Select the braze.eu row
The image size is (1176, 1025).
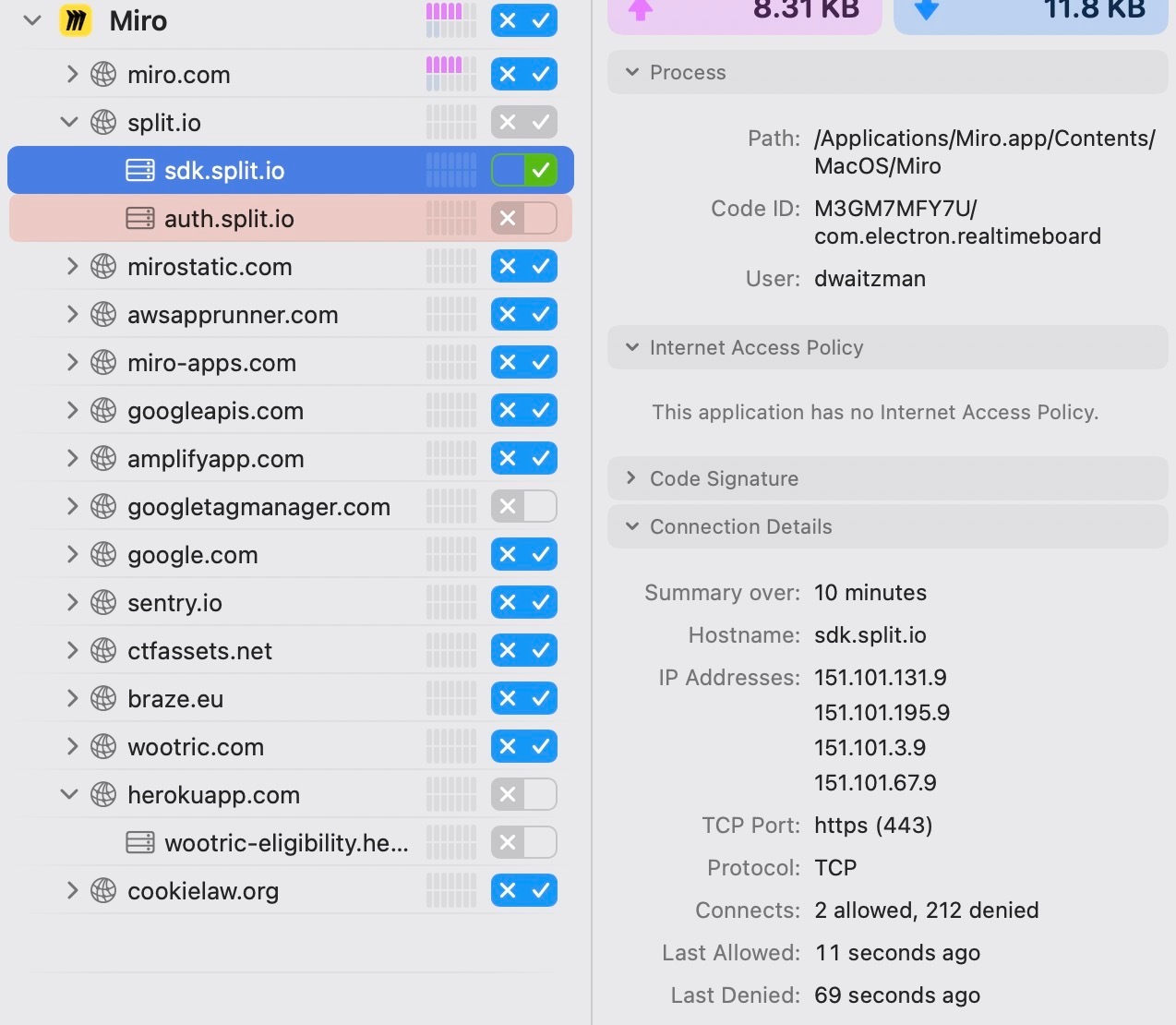[x=291, y=698]
